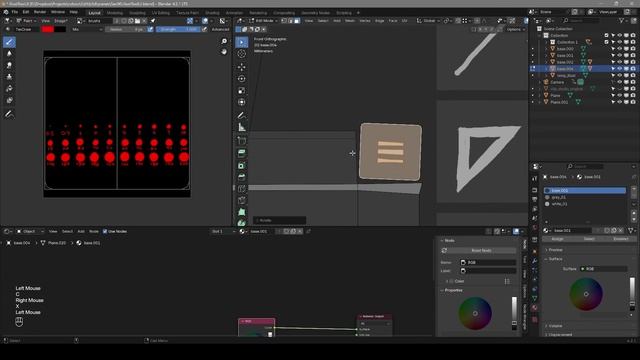This screenshot has height=360, width=640.
Task: Select the Annotate tool in image editor
Action: point(9,115)
